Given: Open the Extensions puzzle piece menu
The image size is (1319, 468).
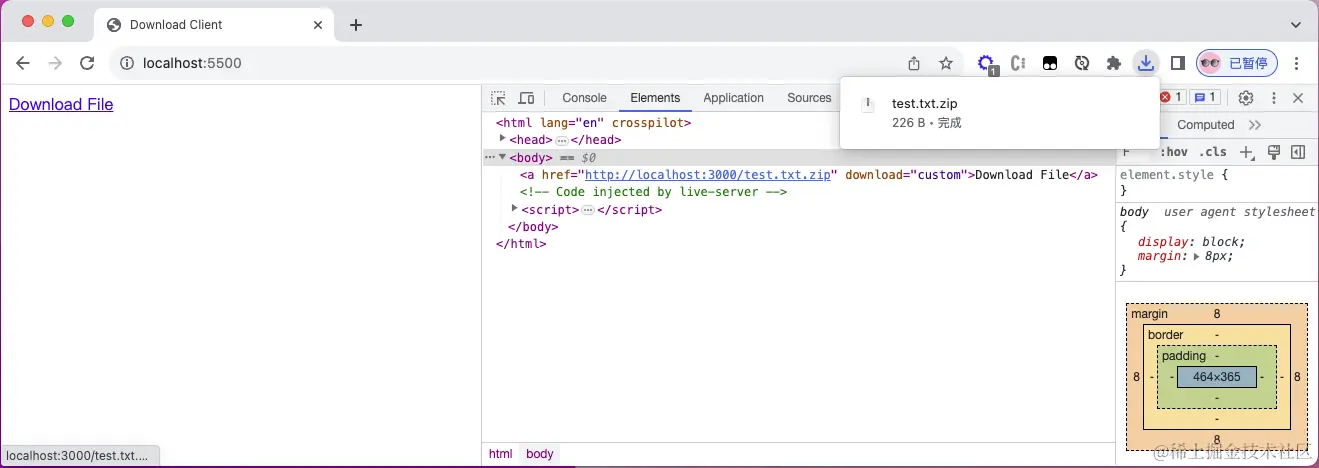Looking at the screenshot, I should point(1113,63).
